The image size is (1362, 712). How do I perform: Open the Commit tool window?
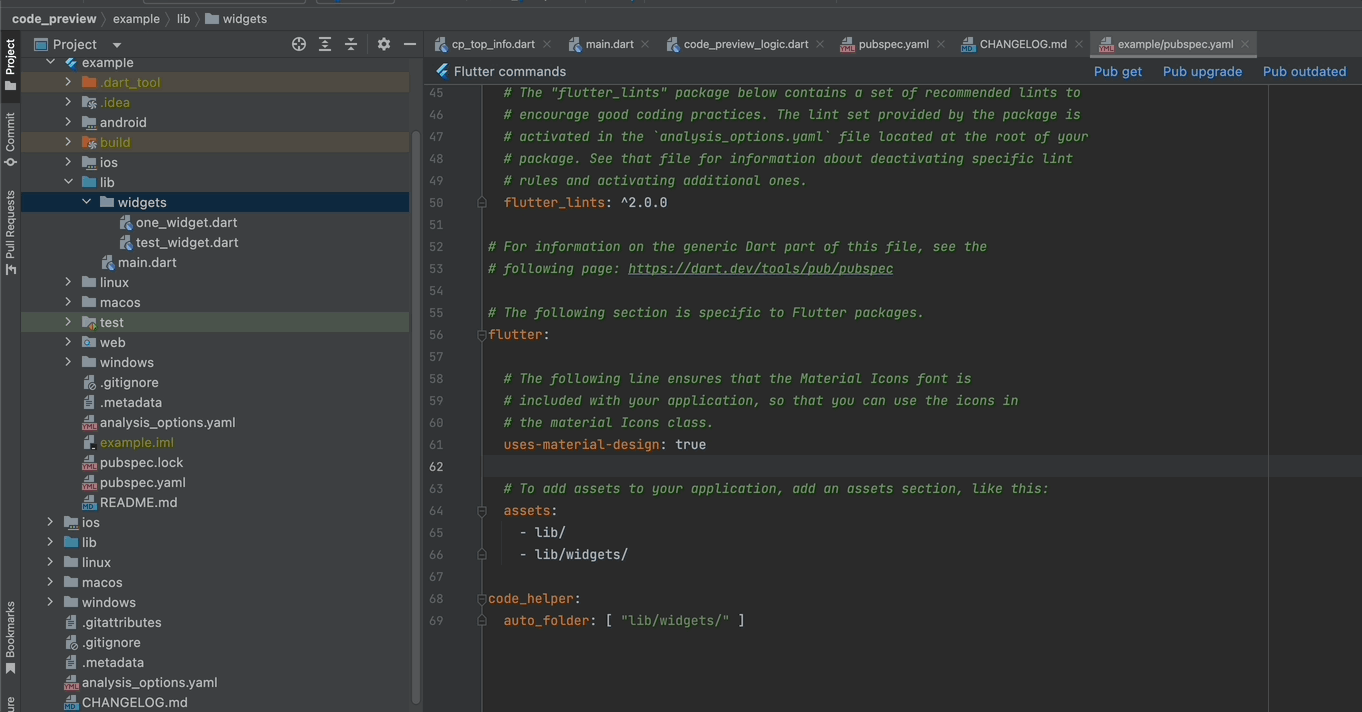pos(10,138)
